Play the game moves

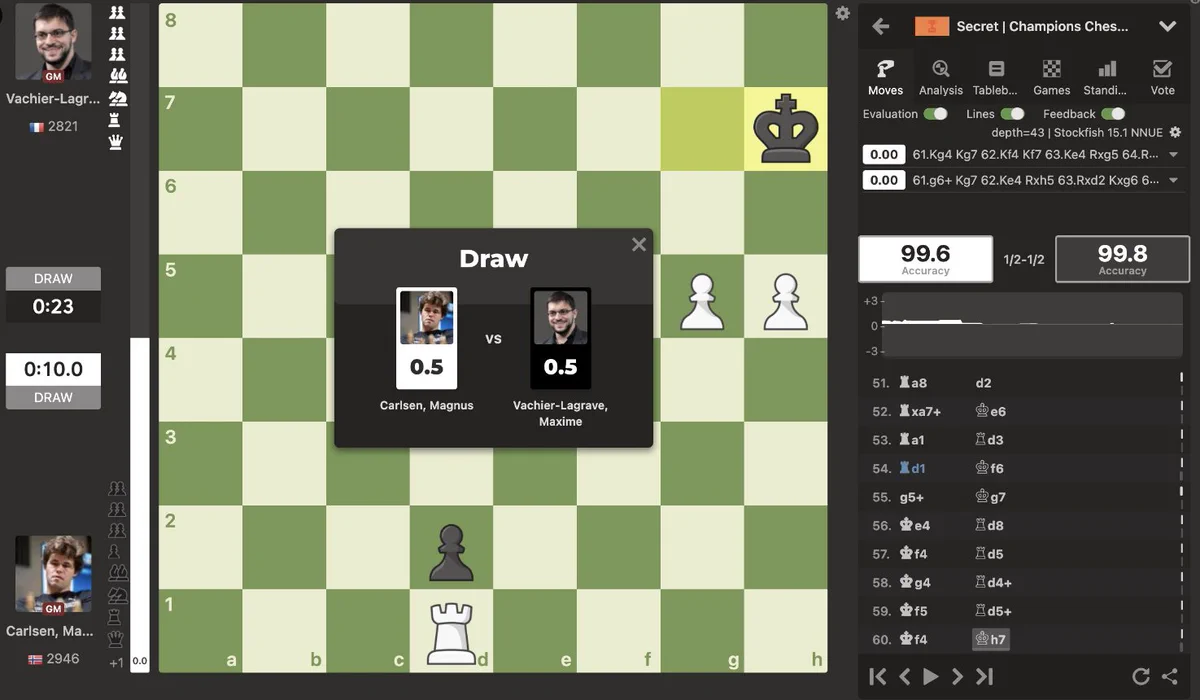click(931, 677)
